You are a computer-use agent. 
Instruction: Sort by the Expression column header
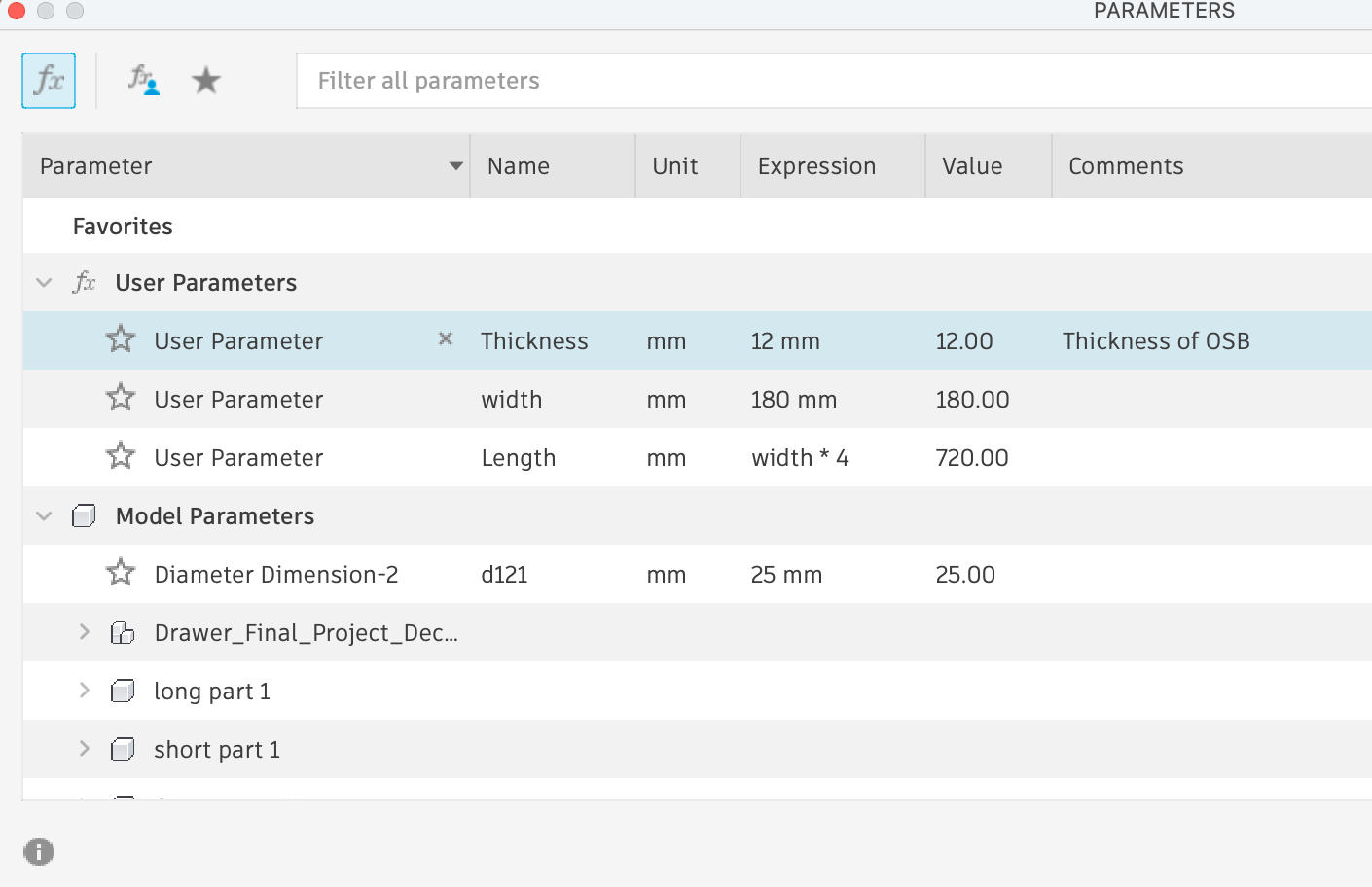pos(816,166)
